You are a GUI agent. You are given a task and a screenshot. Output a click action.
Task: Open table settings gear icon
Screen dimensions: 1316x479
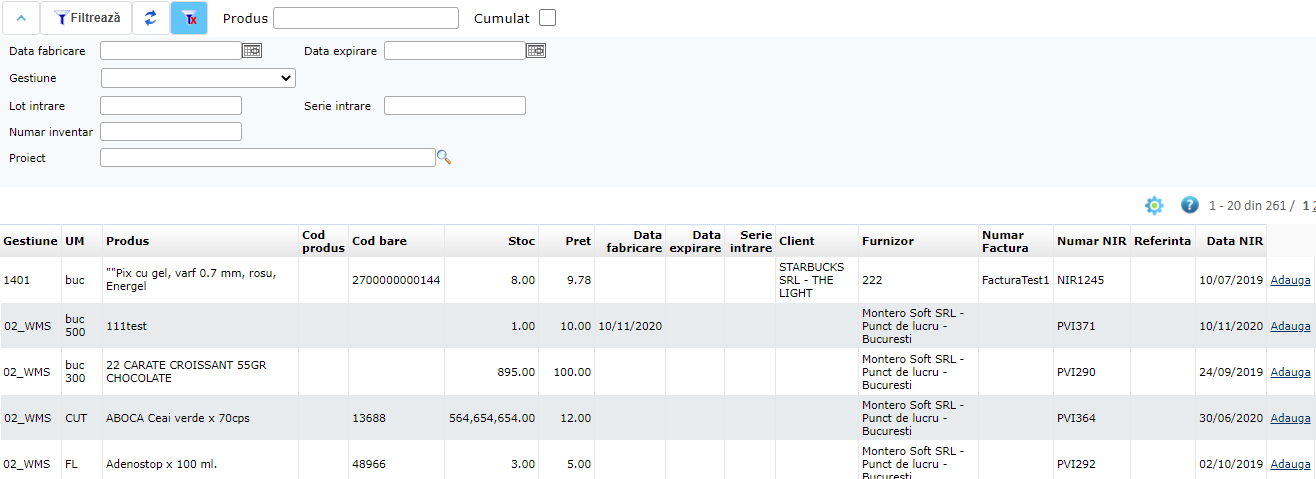1154,205
